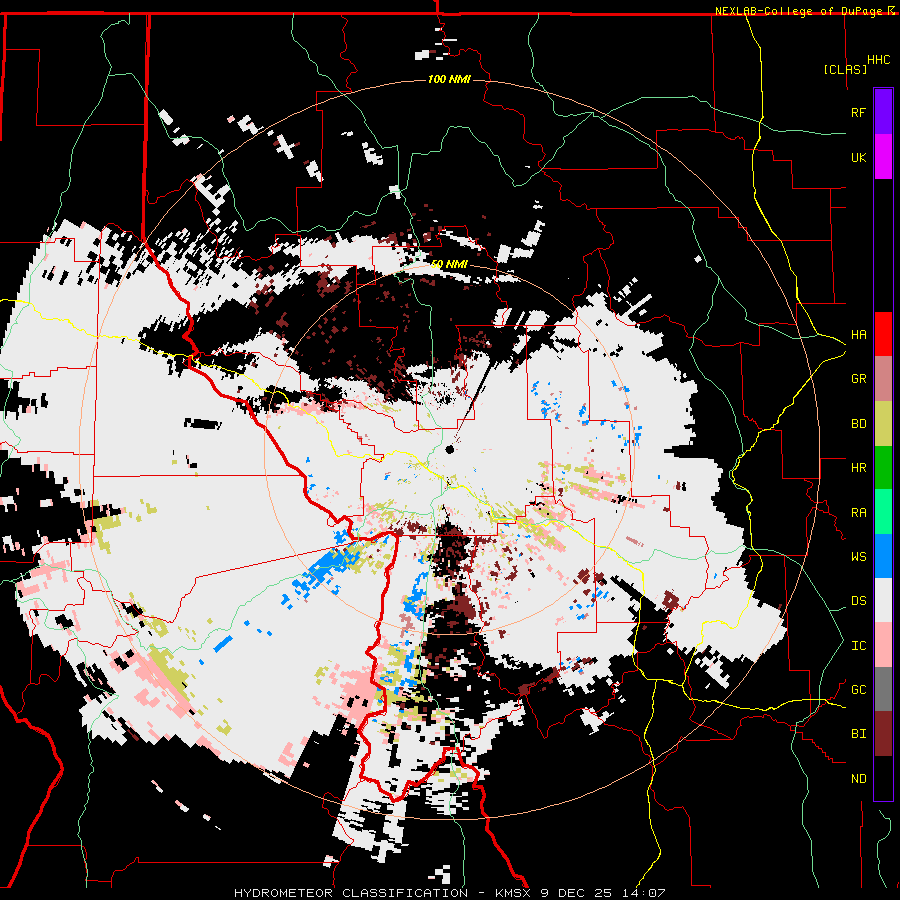This screenshot has height=900, width=900.
Task: Click the Hydrometeor Classification KMSX caption
Action: (449, 893)
